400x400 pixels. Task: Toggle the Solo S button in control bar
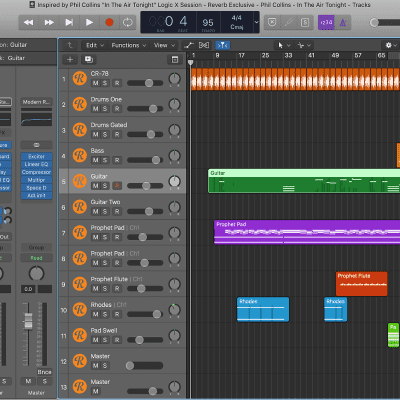point(305,22)
